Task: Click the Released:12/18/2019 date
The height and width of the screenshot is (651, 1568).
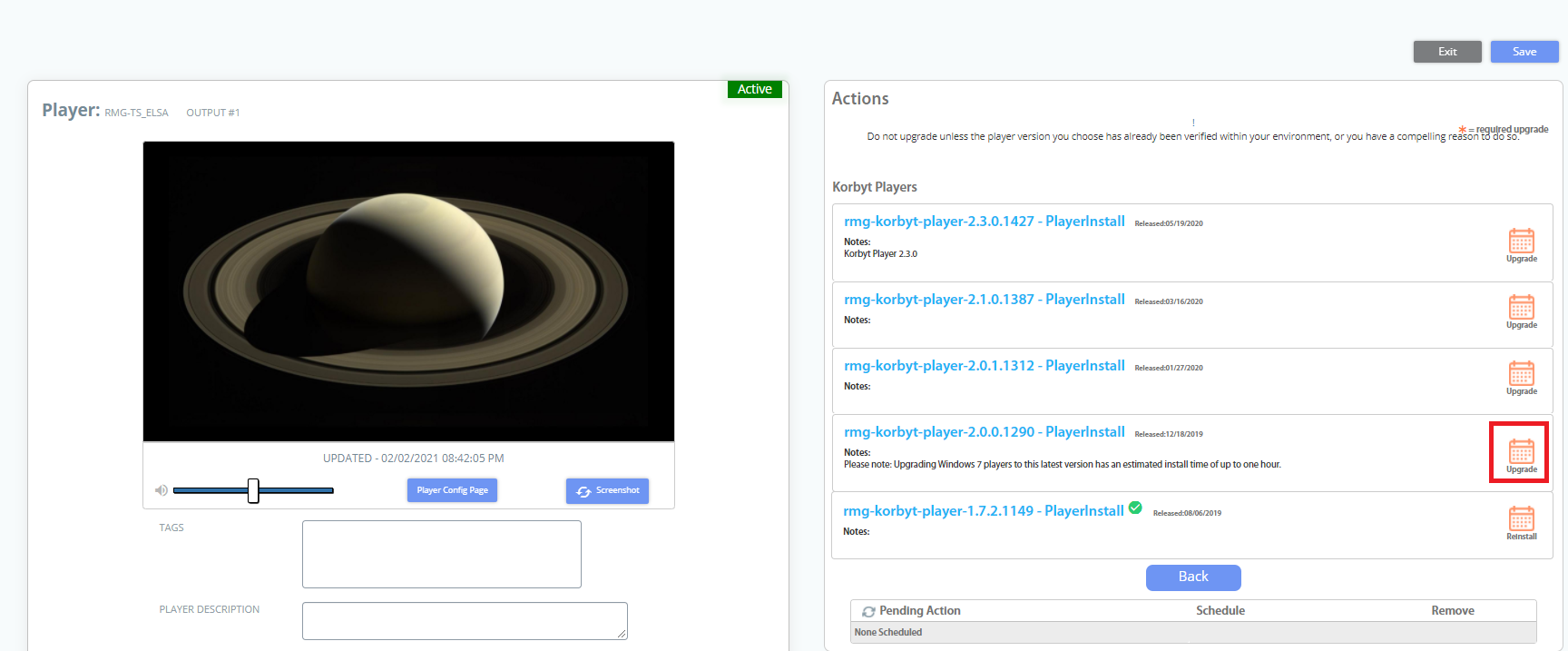Action: point(1169,434)
